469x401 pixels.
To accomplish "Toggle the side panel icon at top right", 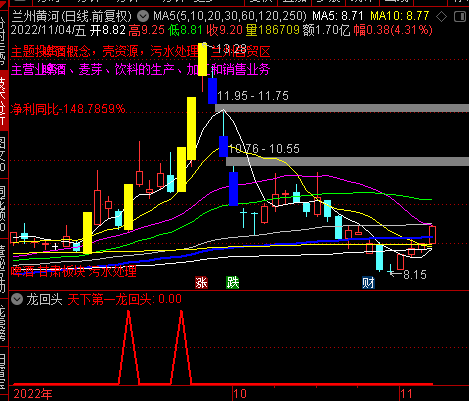I will tap(460, 16).
